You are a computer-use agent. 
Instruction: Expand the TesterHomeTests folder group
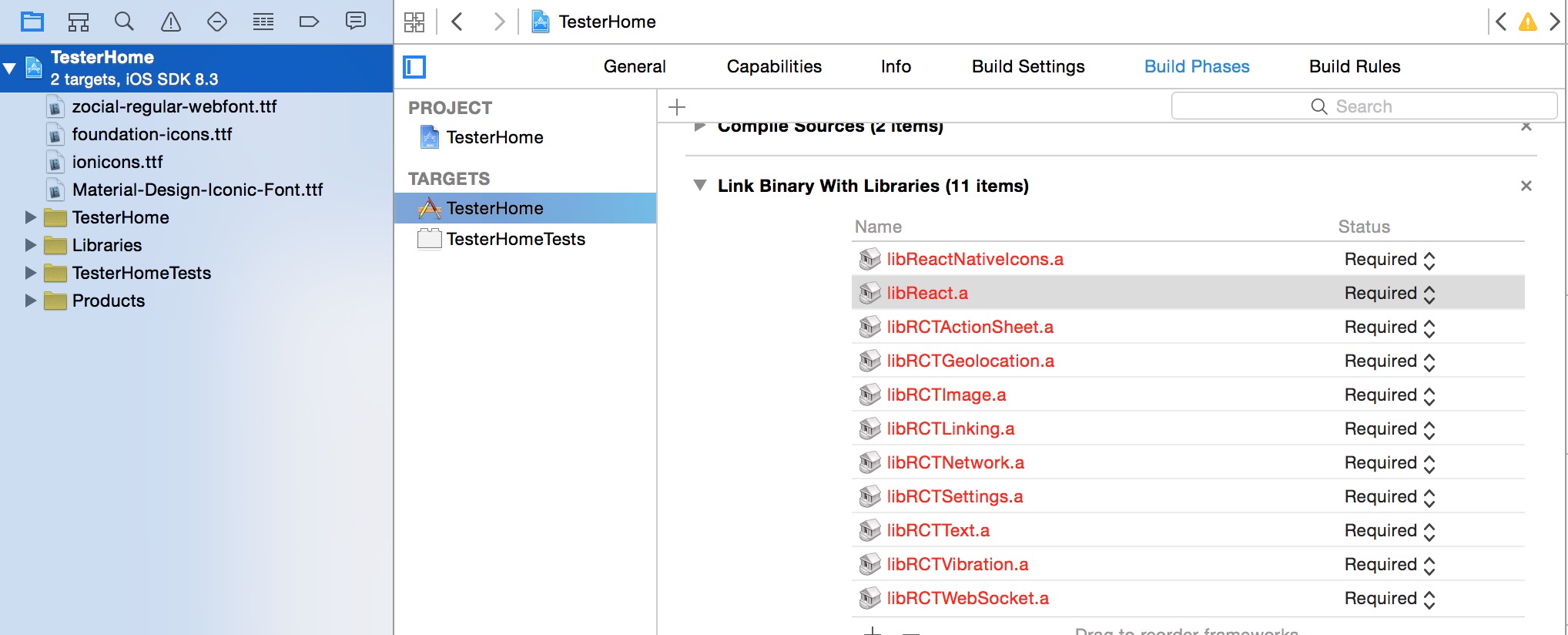31,273
